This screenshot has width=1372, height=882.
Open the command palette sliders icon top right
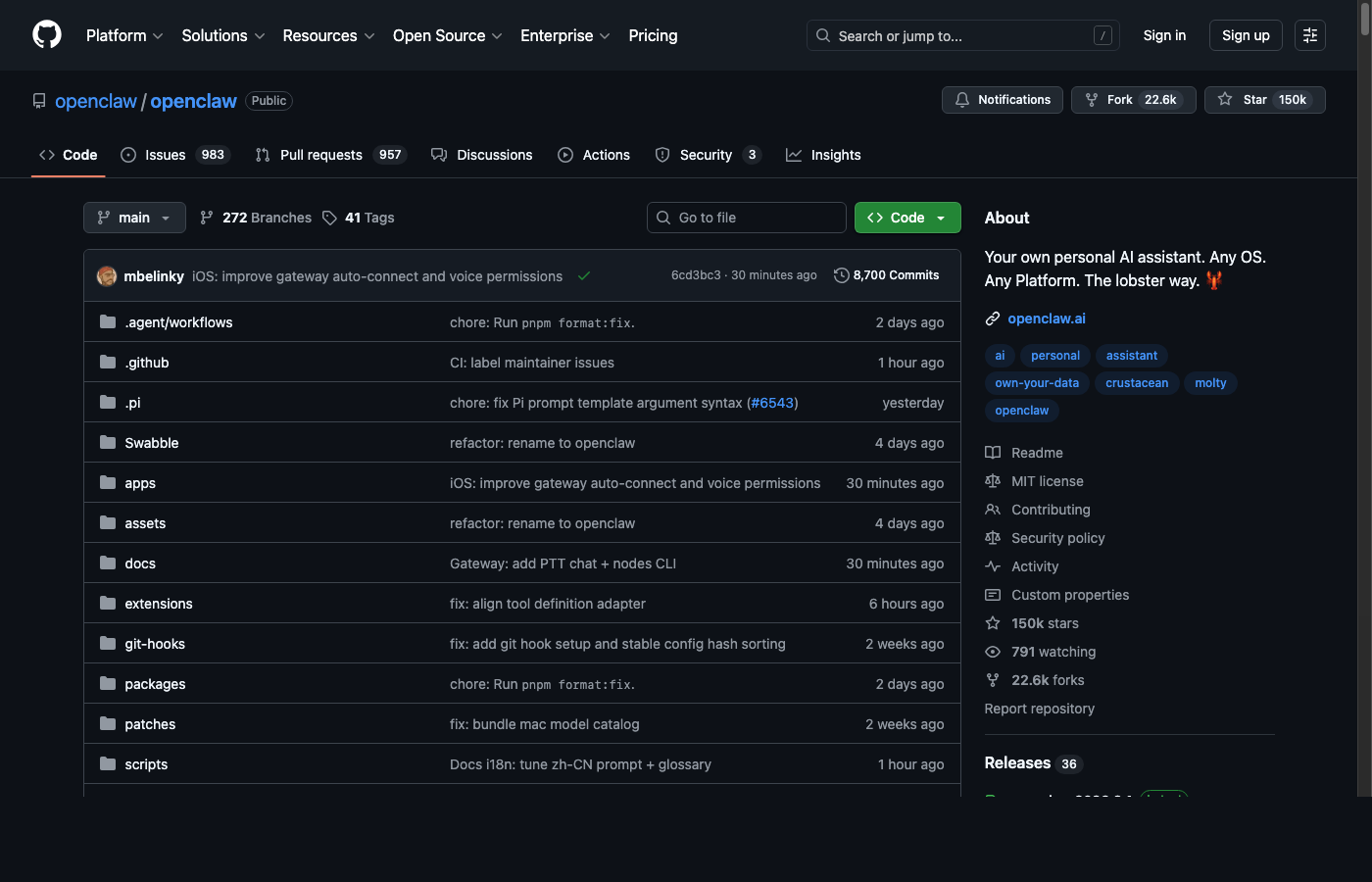pyautogui.click(x=1309, y=35)
